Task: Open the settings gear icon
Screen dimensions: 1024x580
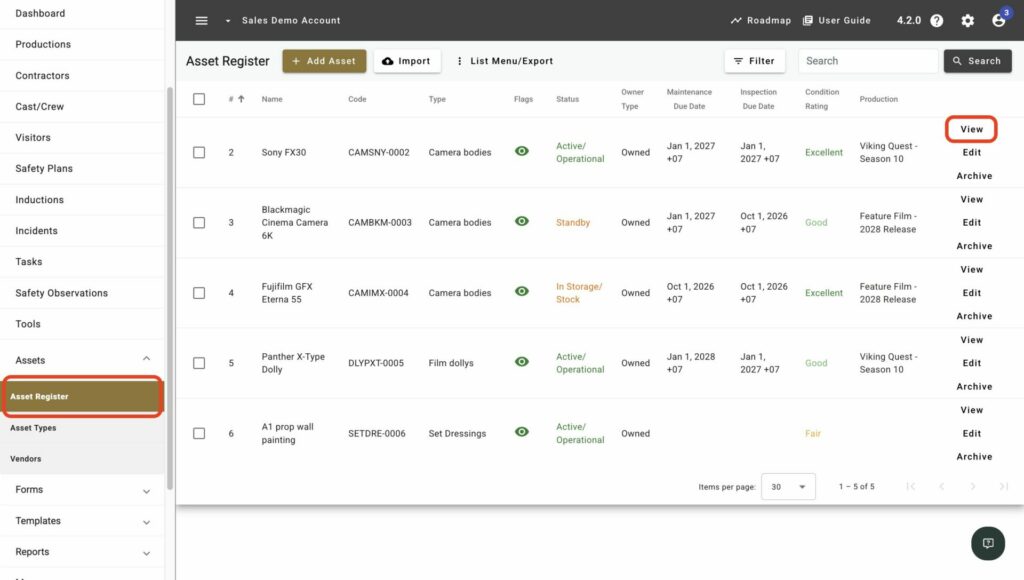Action: pyautogui.click(x=967, y=20)
